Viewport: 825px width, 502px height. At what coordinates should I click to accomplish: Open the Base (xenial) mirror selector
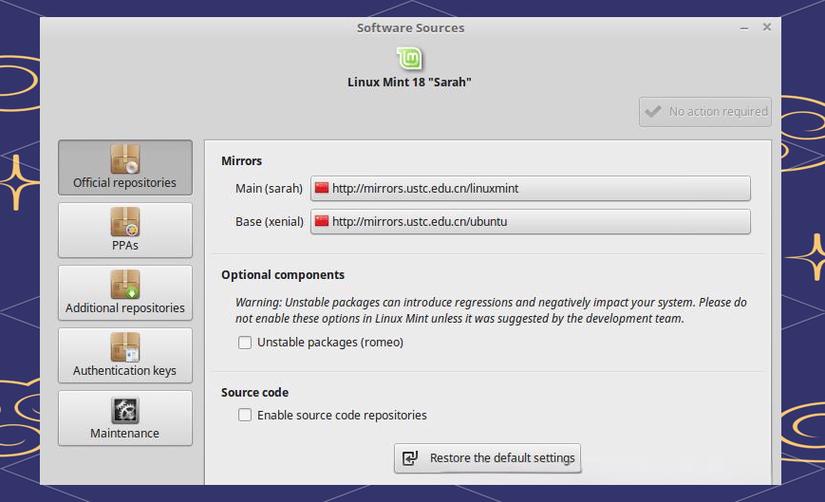(530, 222)
